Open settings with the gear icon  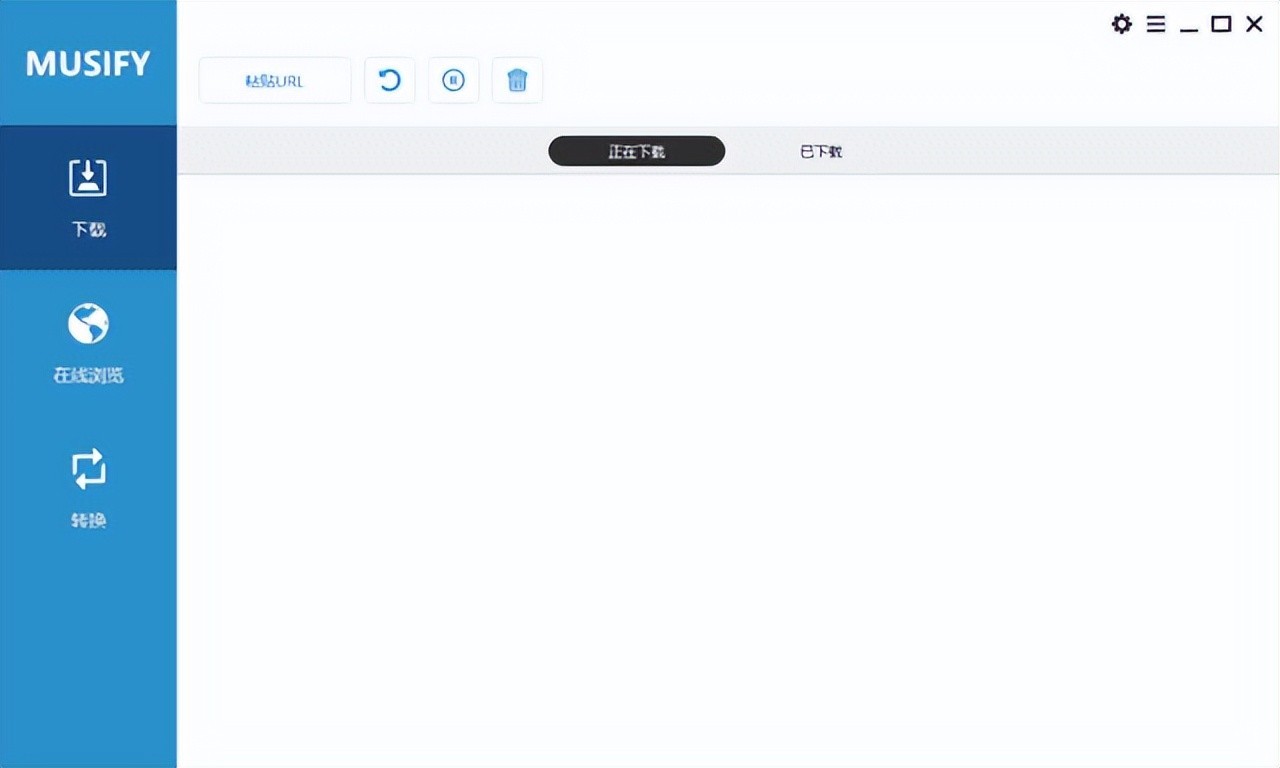(1122, 24)
